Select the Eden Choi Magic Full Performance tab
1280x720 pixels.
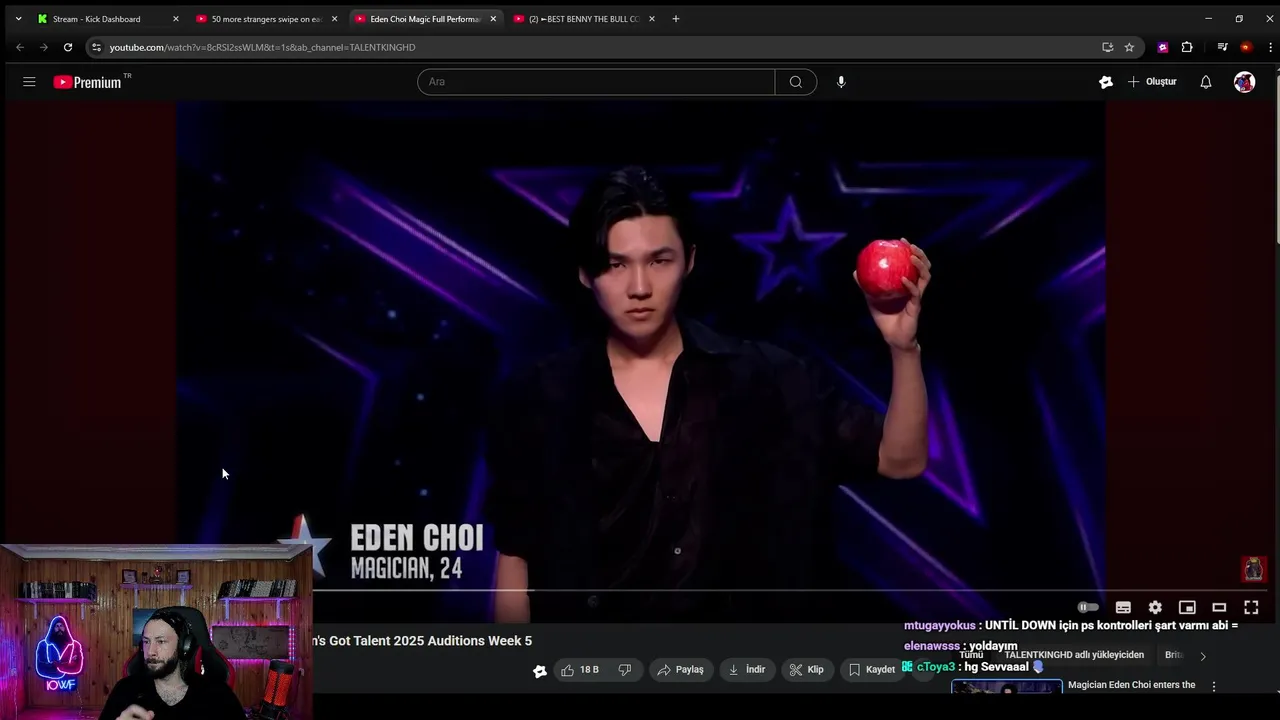425,19
